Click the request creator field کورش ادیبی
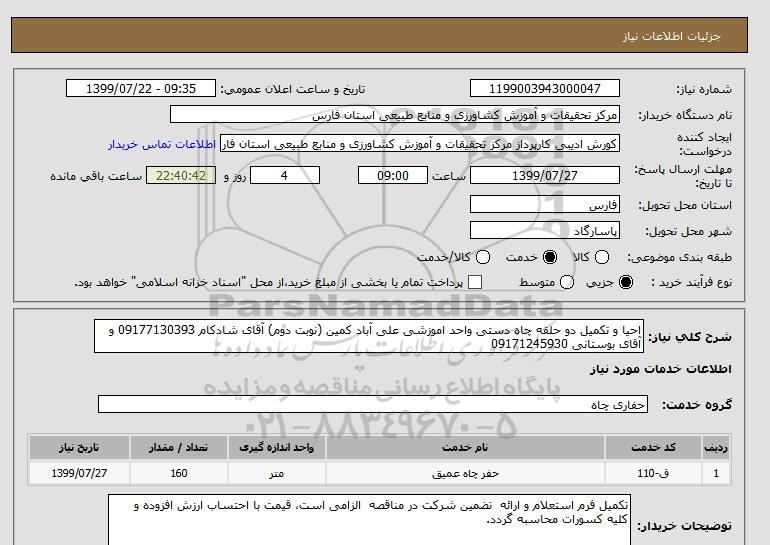 click(x=420, y=144)
